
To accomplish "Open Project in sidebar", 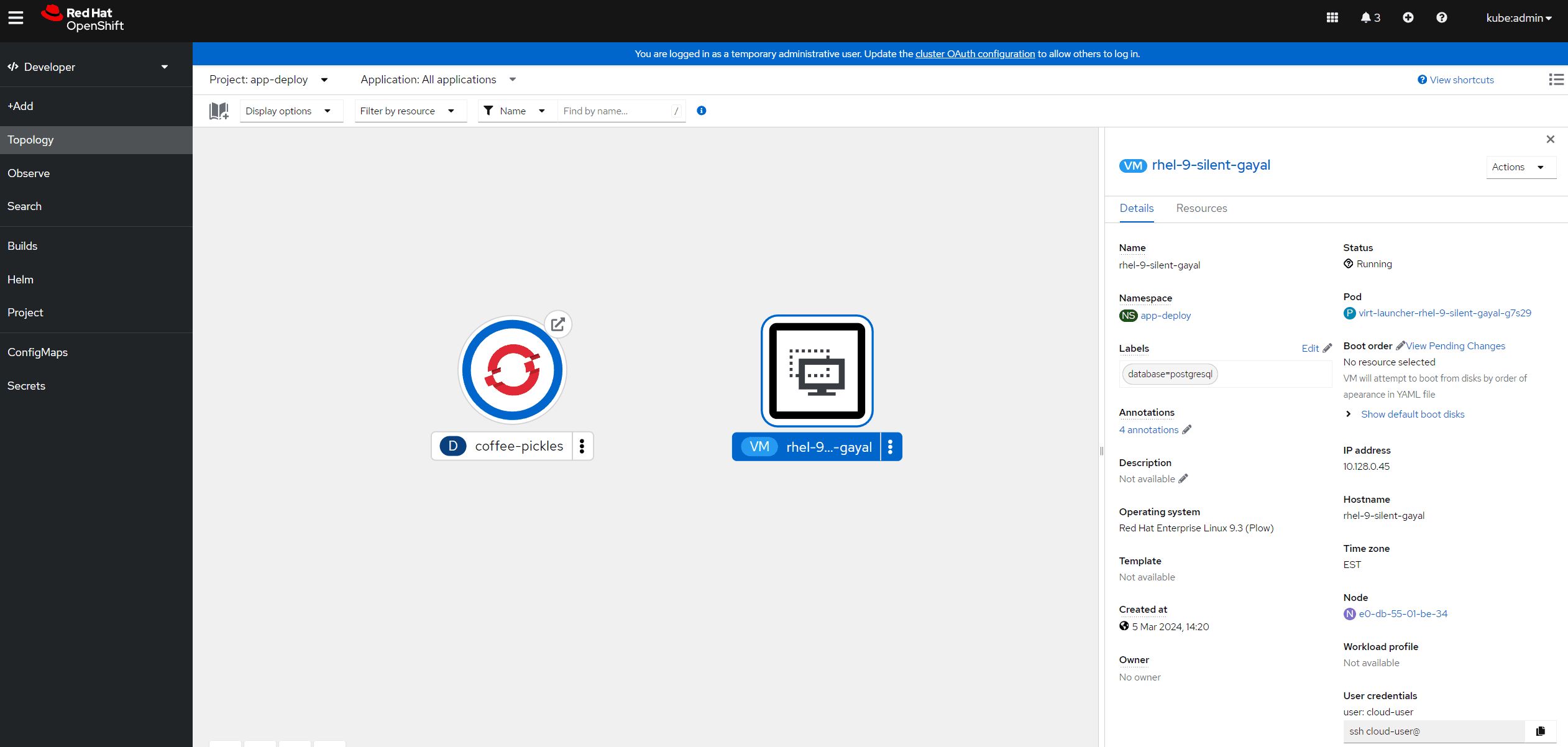I will pyautogui.click(x=96, y=313).
